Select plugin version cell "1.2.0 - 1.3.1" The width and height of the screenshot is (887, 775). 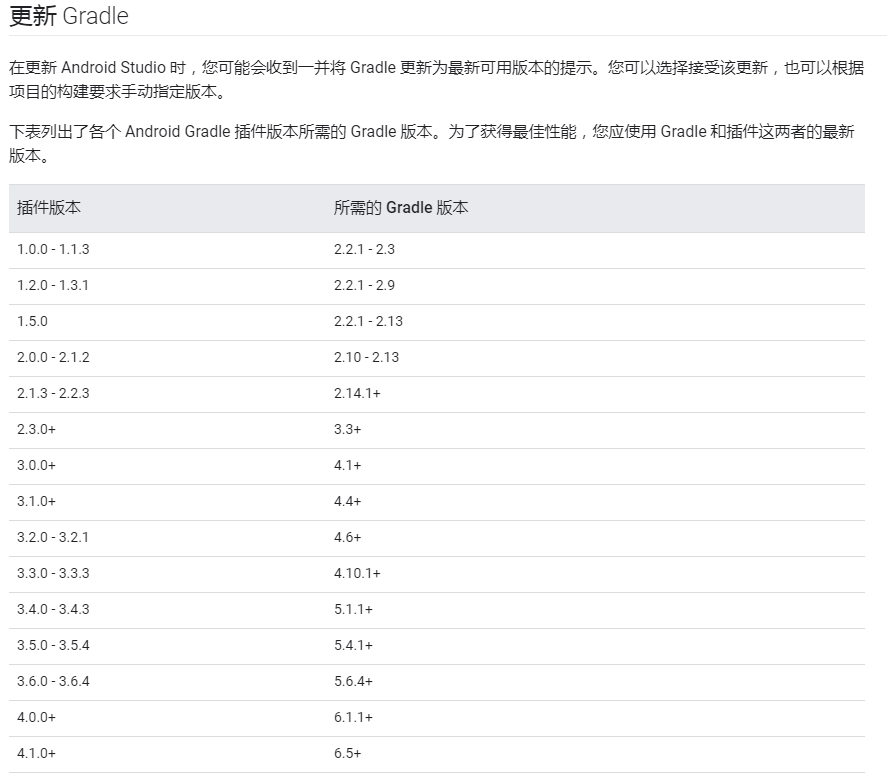tap(53, 286)
